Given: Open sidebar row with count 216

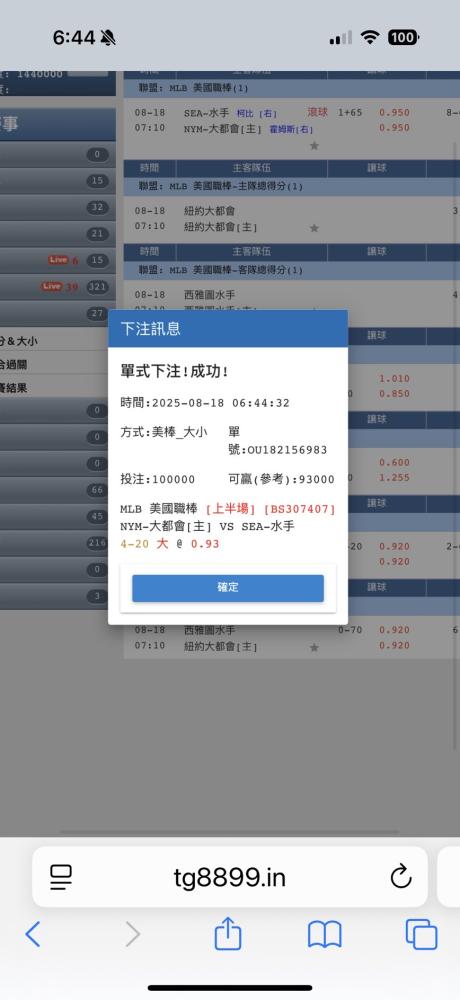Looking at the screenshot, I should coord(57,543).
